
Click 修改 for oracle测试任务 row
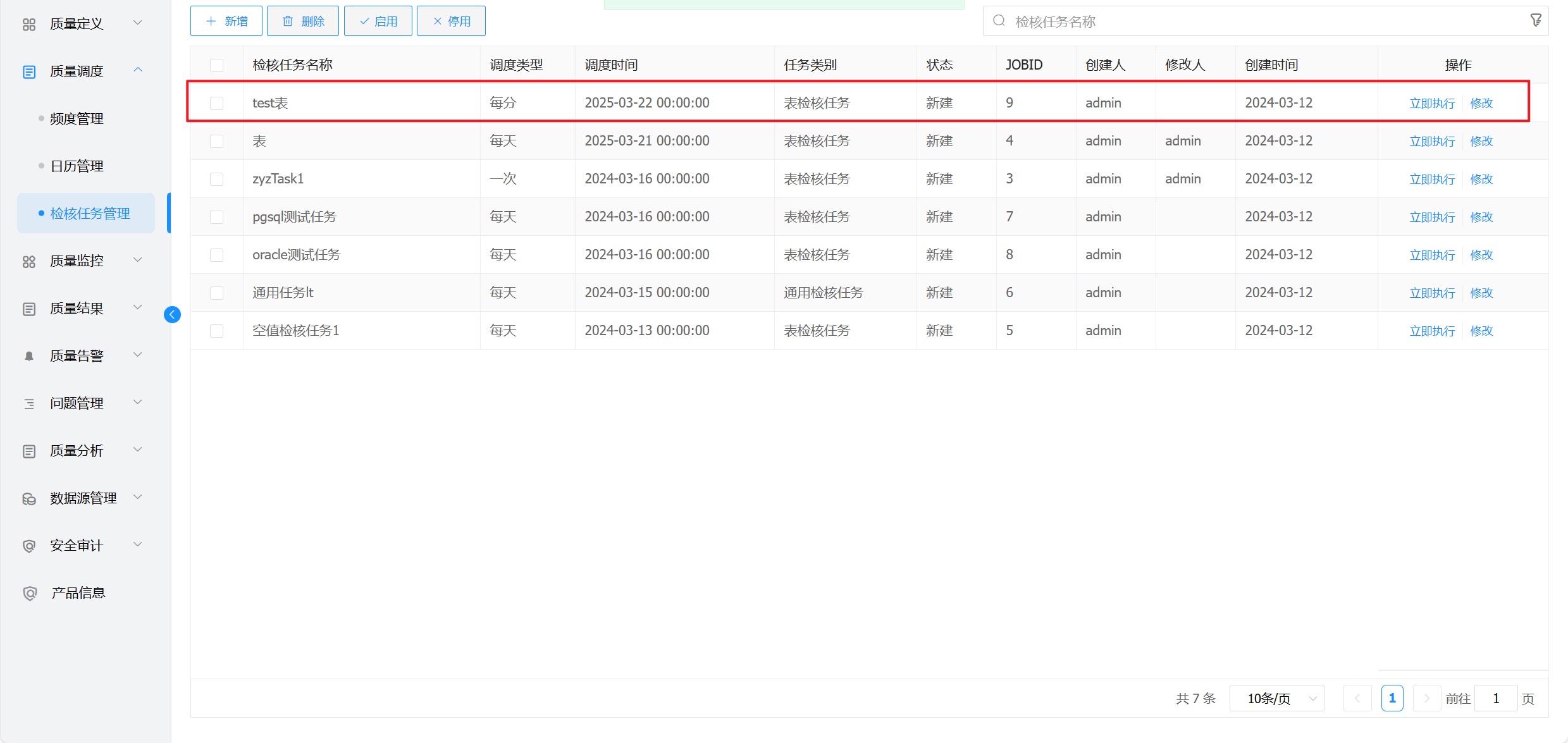[x=1481, y=255]
